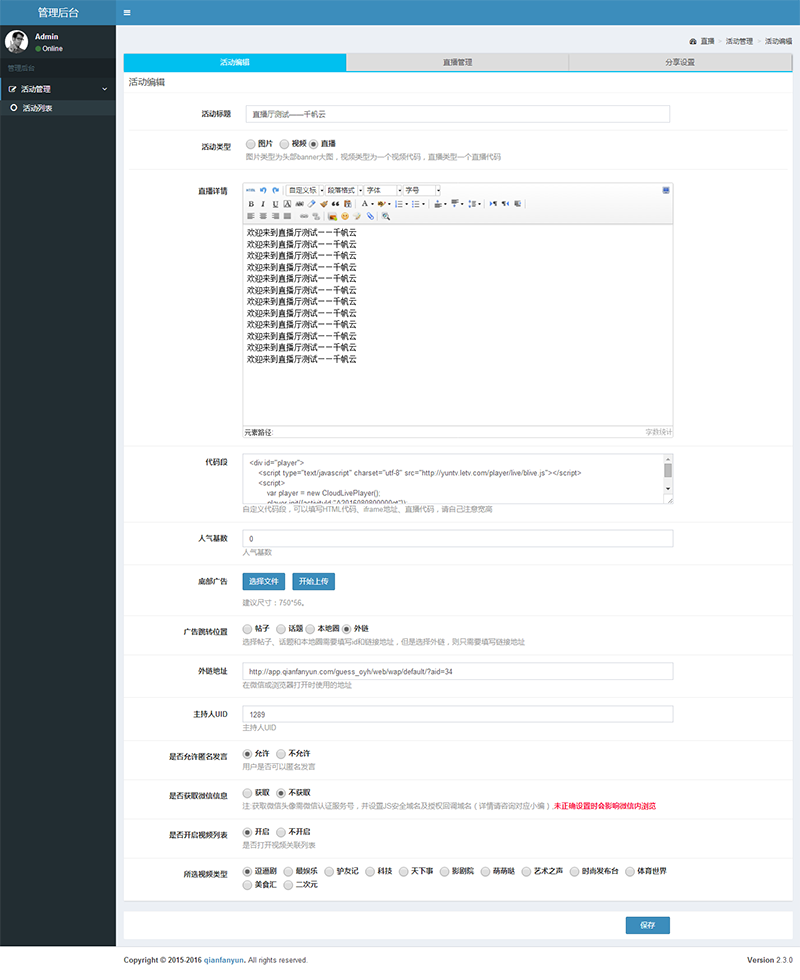800x980 pixels.
Task: Align editor text left
Action: coord(251,216)
